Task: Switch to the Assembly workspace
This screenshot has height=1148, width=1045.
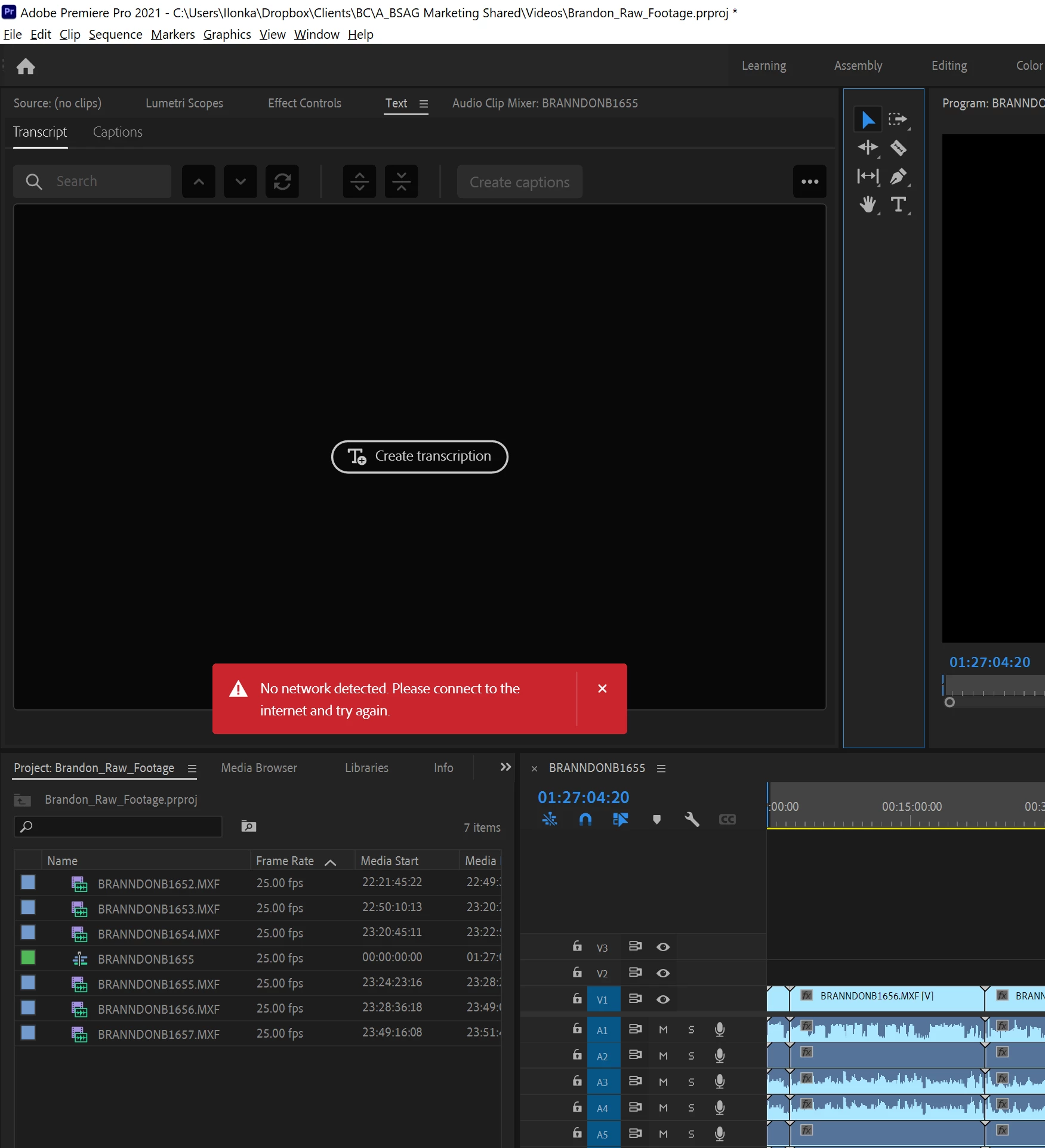Action: click(x=858, y=66)
